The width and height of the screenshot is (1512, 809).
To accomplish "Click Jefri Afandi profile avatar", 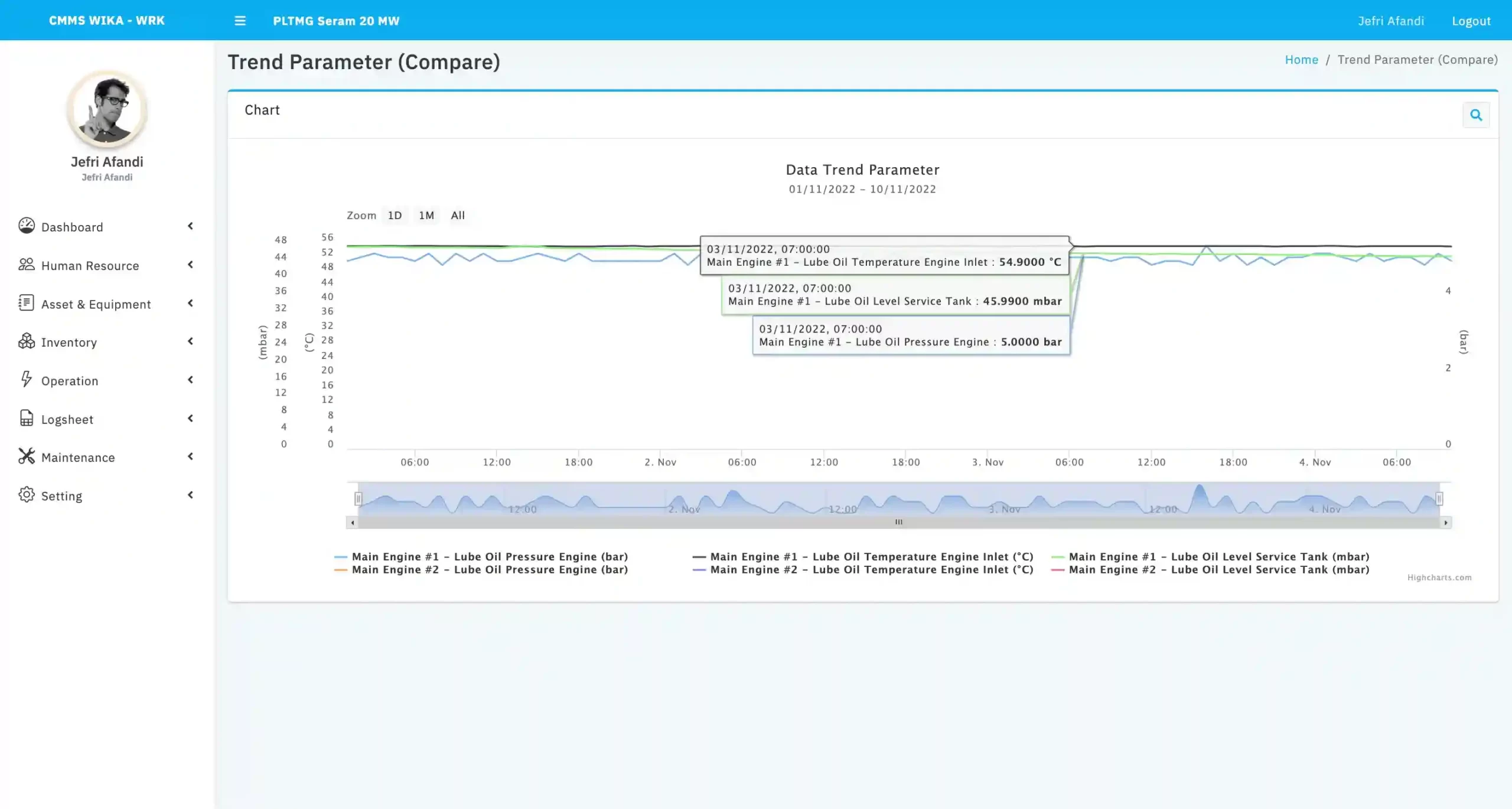I will (107, 110).
